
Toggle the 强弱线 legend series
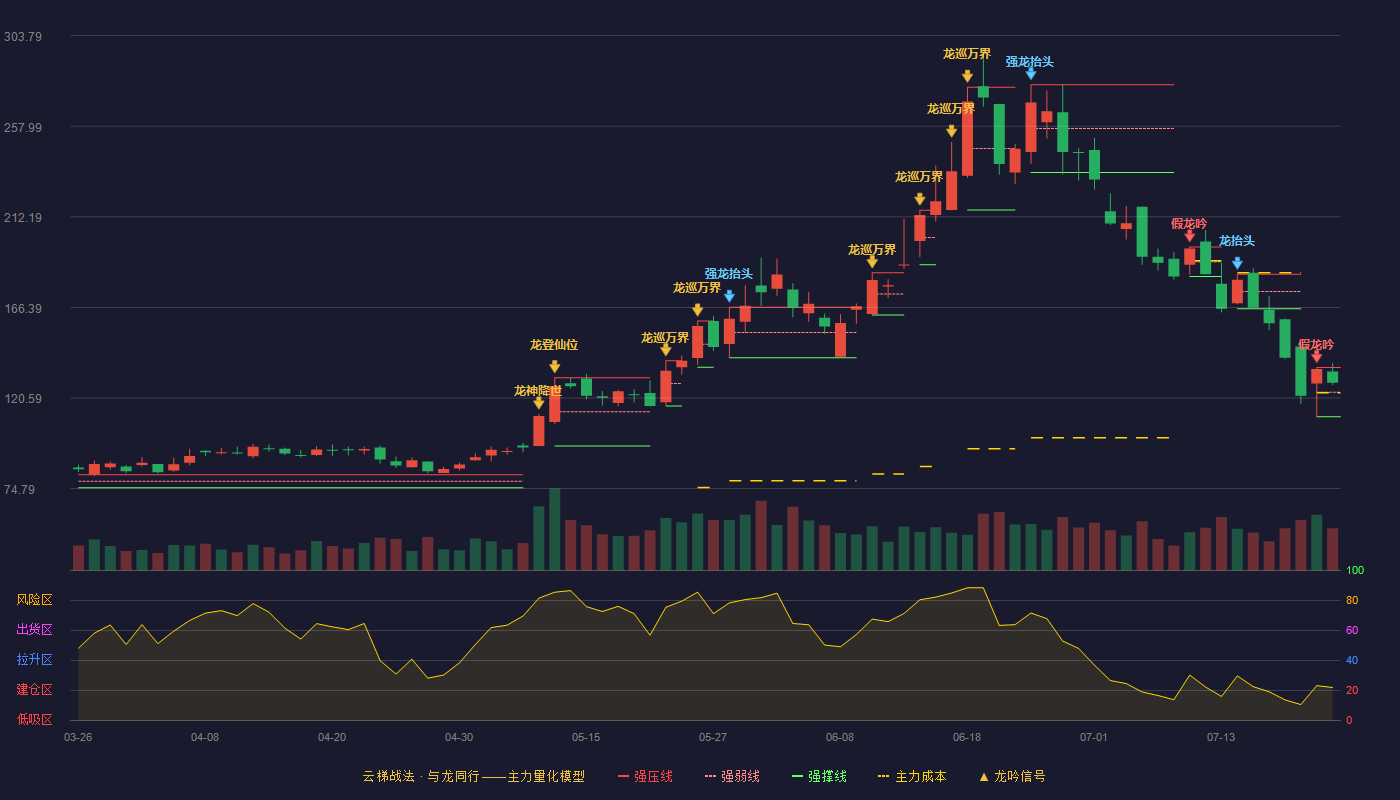pyautogui.click(x=732, y=776)
